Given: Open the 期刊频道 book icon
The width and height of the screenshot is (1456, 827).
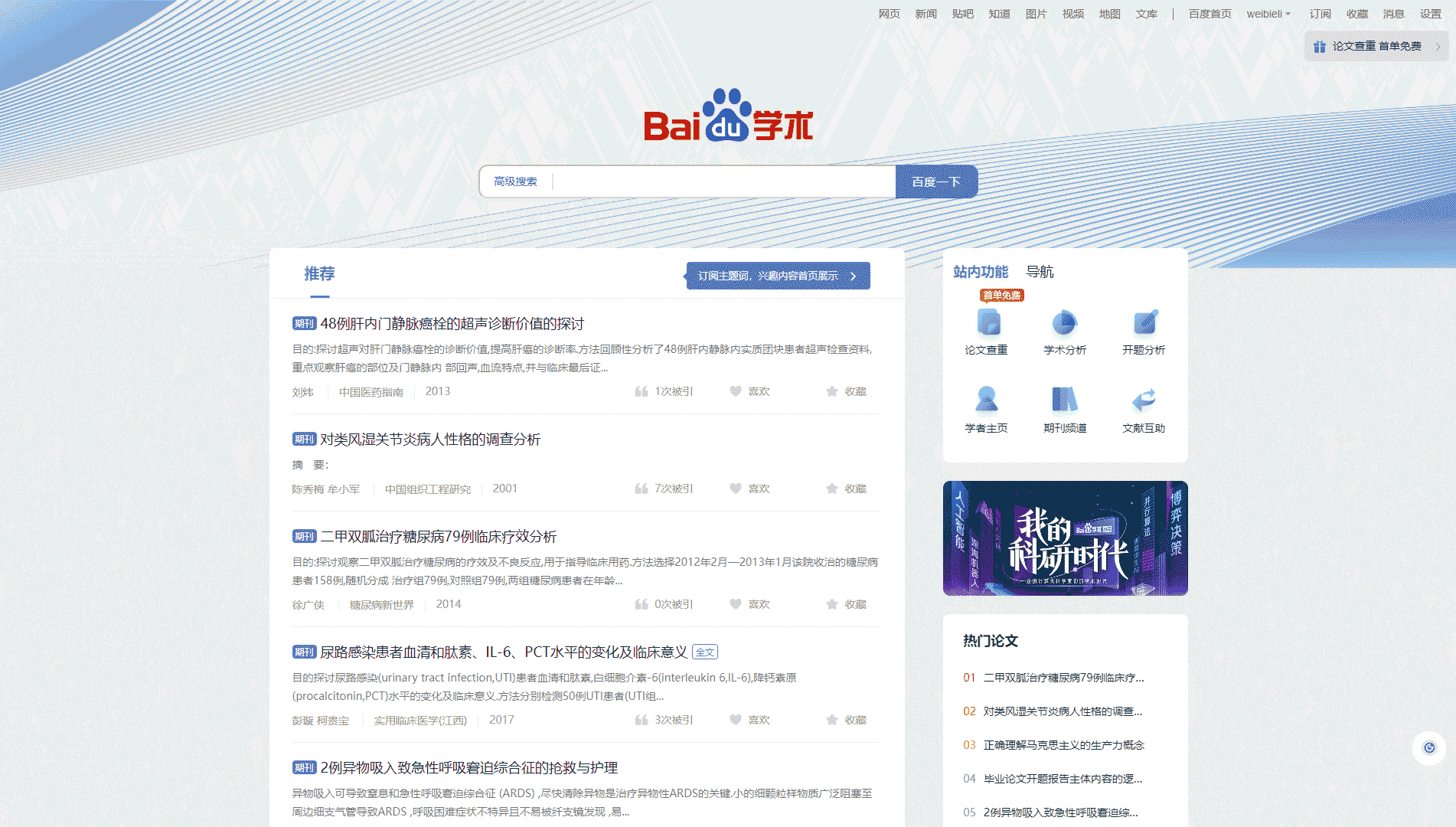Looking at the screenshot, I should (x=1064, y=400).
